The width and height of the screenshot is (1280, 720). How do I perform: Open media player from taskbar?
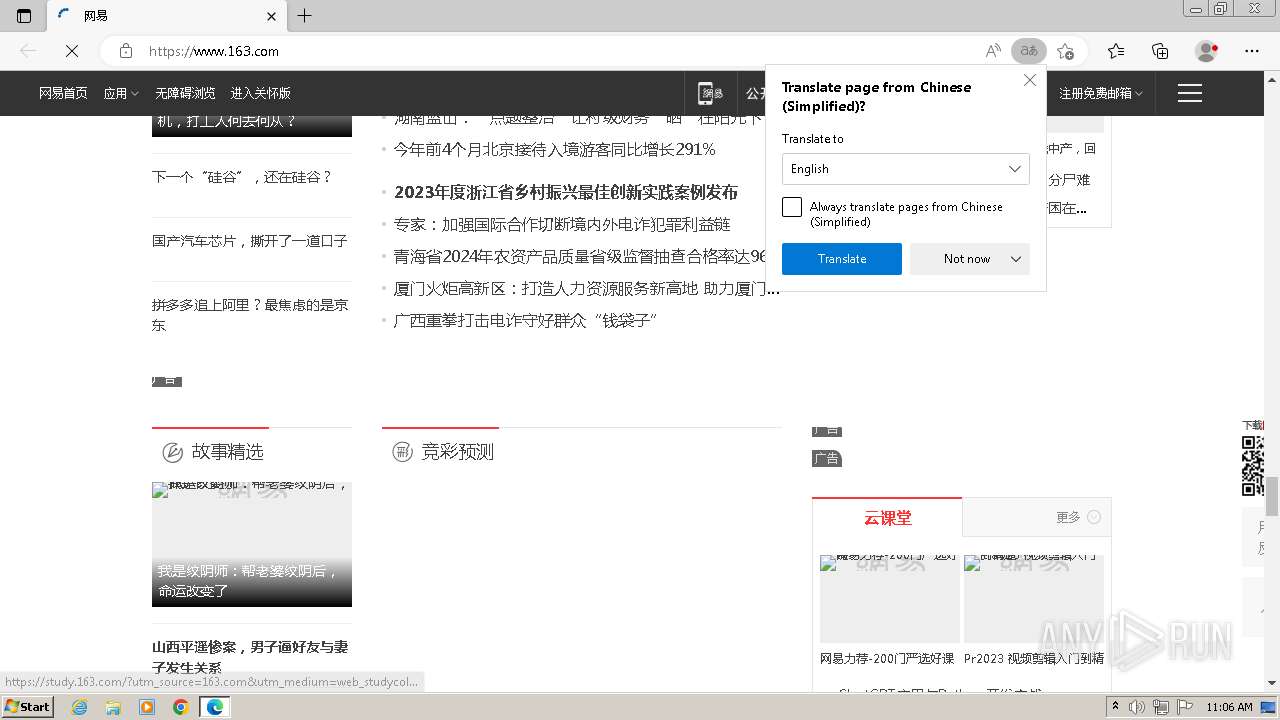pos(147,707)
